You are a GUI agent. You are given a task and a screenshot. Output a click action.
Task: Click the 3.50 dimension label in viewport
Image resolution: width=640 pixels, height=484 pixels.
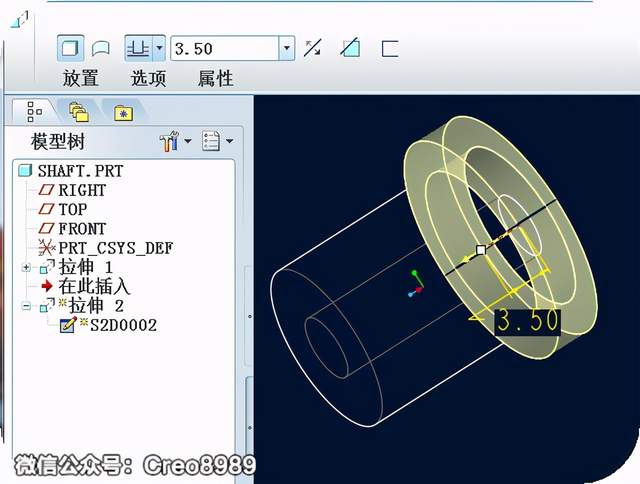coord(527,322)
